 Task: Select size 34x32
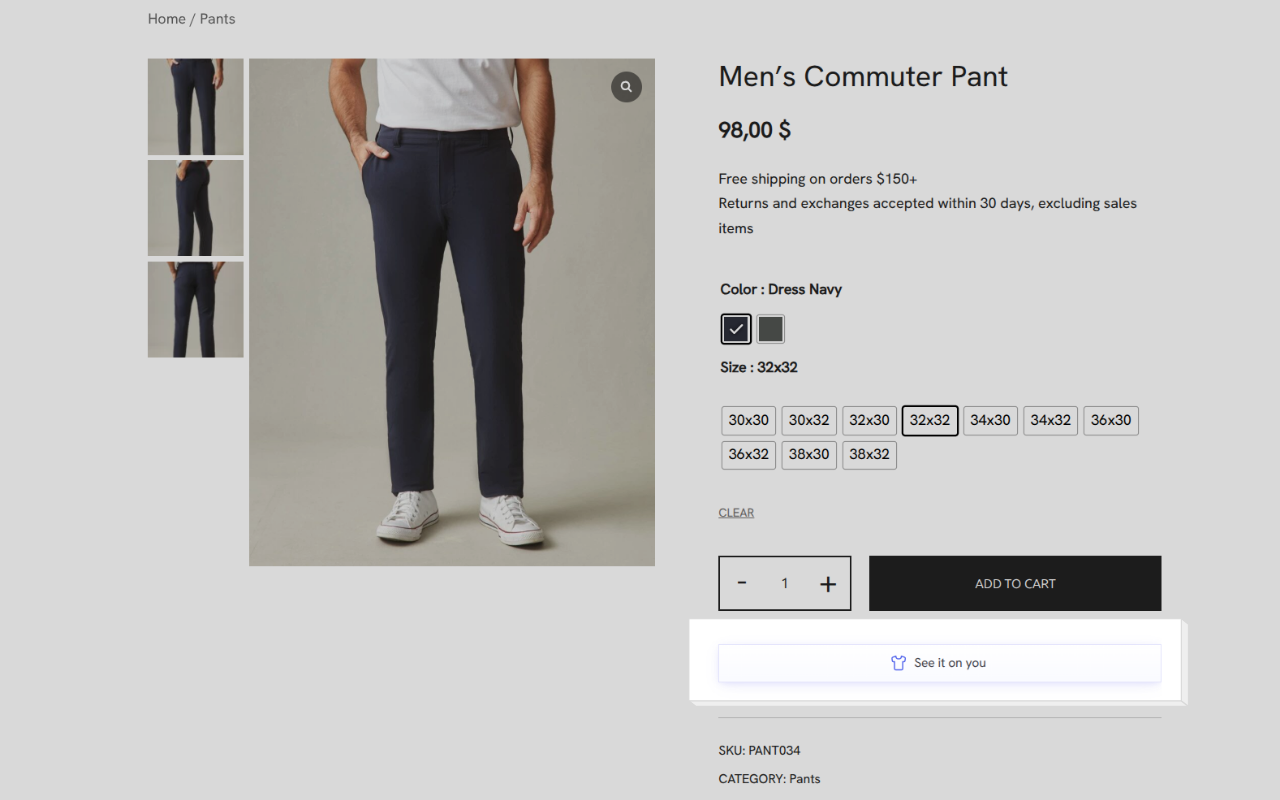(1050, 421)
